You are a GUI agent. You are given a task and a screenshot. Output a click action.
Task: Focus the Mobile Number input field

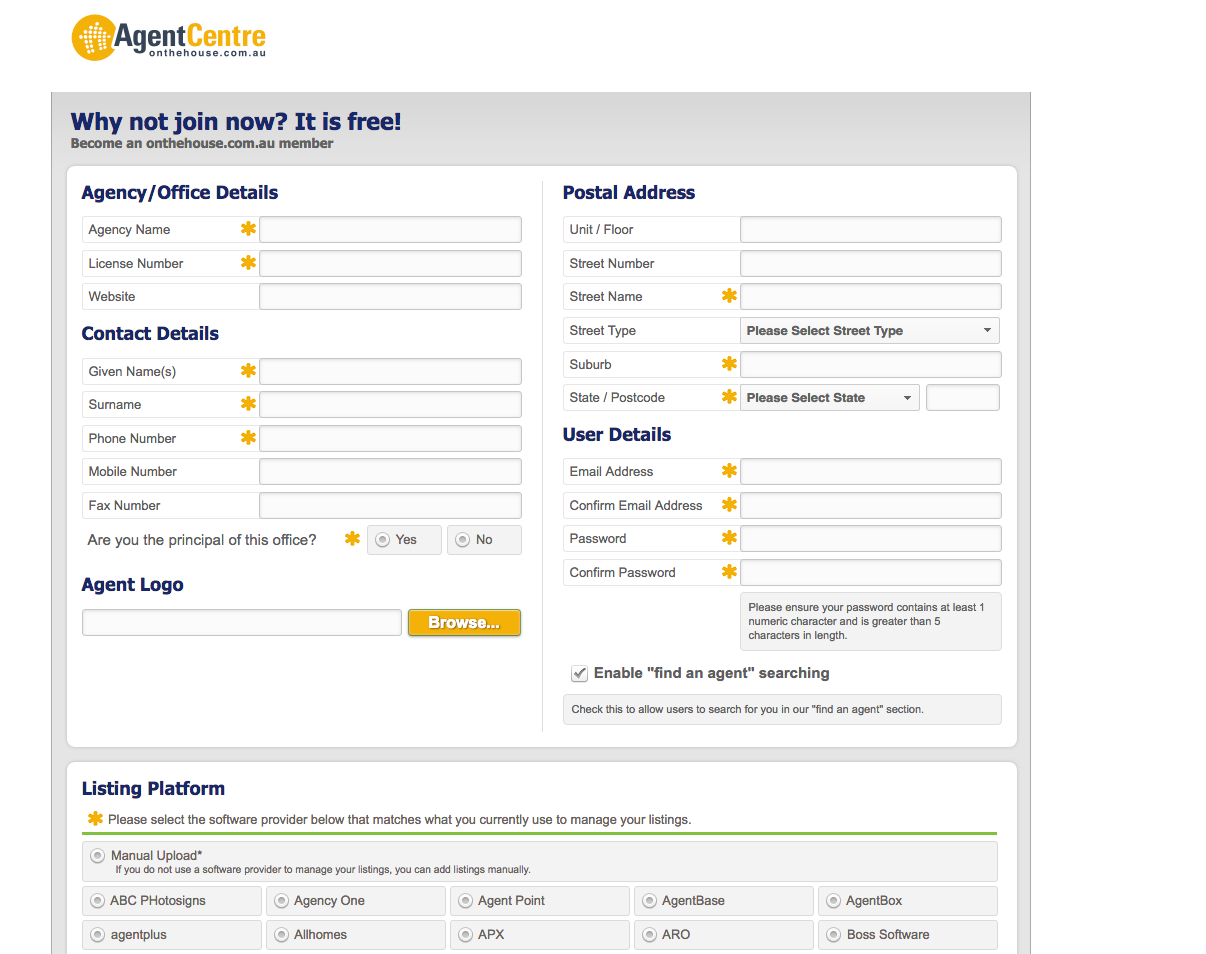click(x=390, y=472)
